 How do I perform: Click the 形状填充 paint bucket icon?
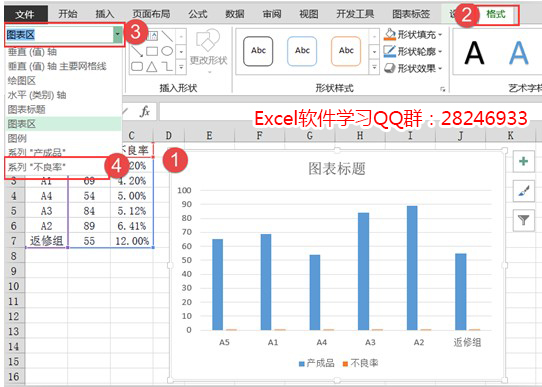tap(390, 34)
